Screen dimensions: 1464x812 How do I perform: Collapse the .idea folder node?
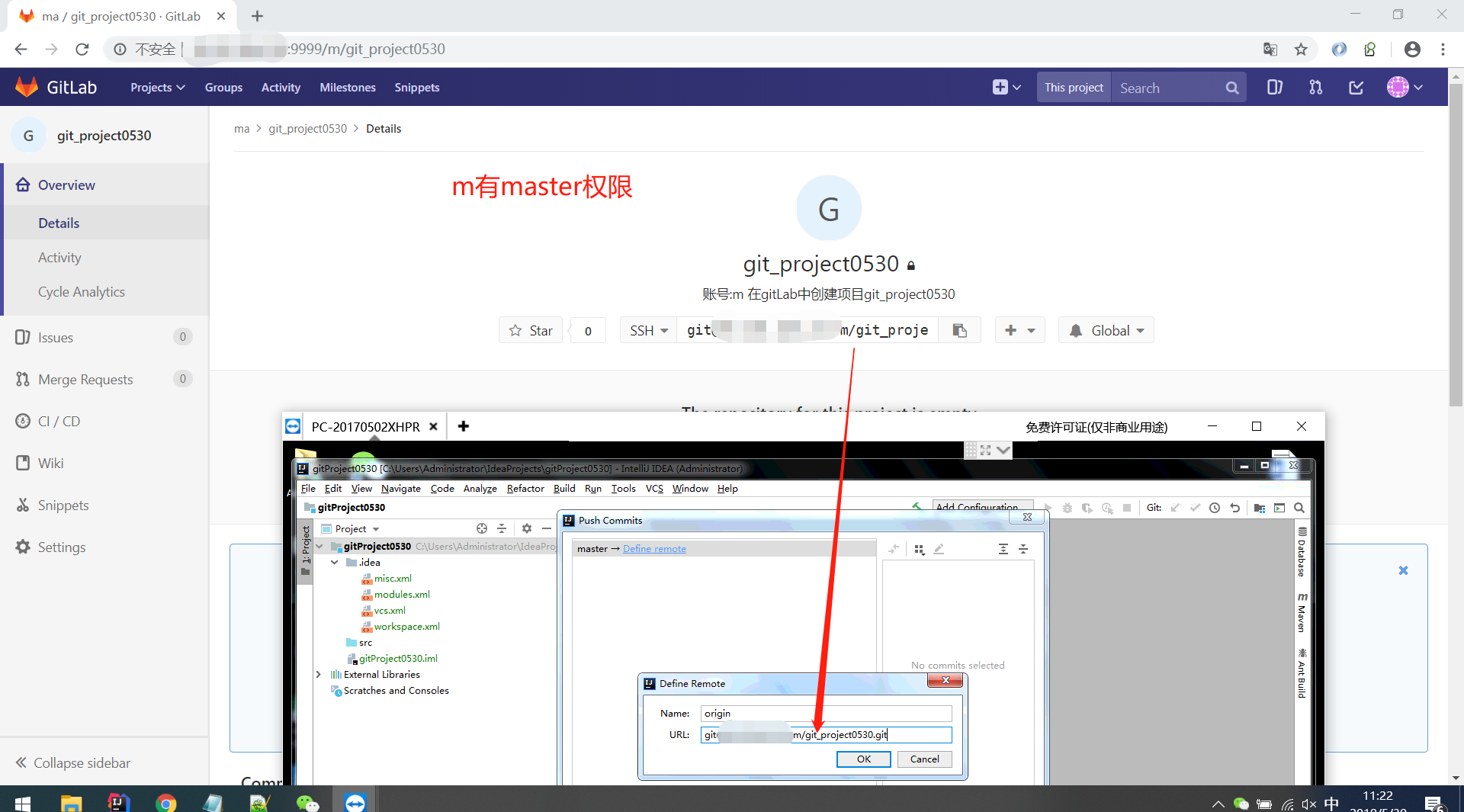coord(334,563)
